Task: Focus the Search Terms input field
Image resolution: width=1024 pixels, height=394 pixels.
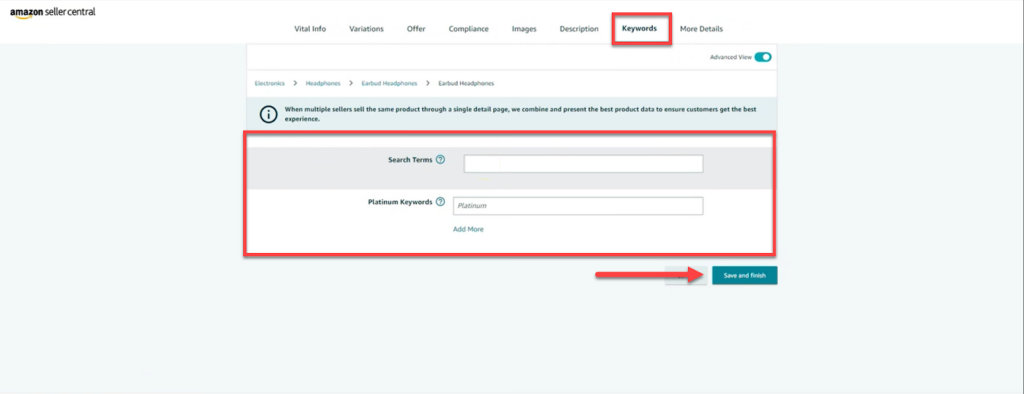Action: (x=583, y=164)
